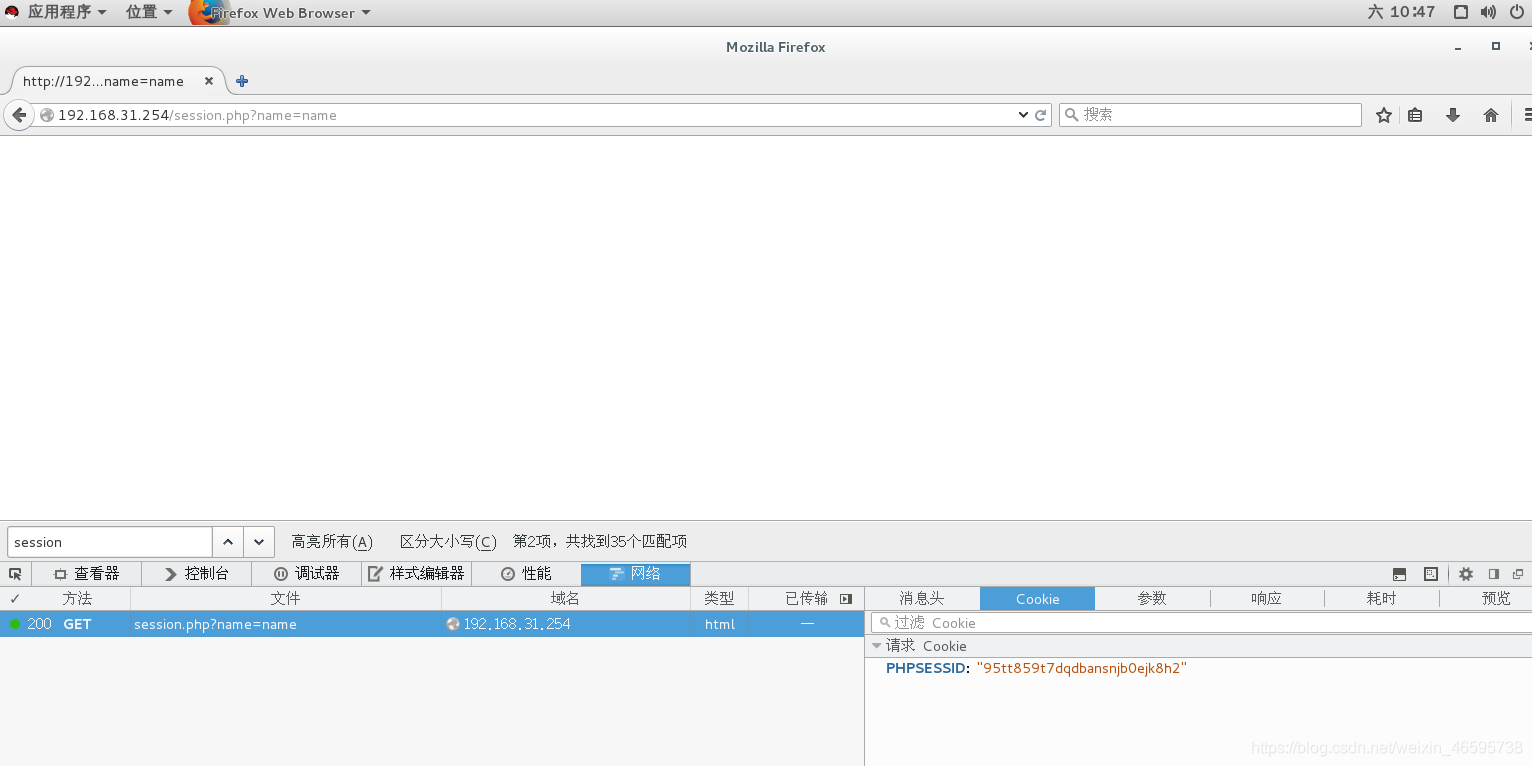Click the PHPSESSID cookie name
Screen dimensions: 1532x766
926,668
